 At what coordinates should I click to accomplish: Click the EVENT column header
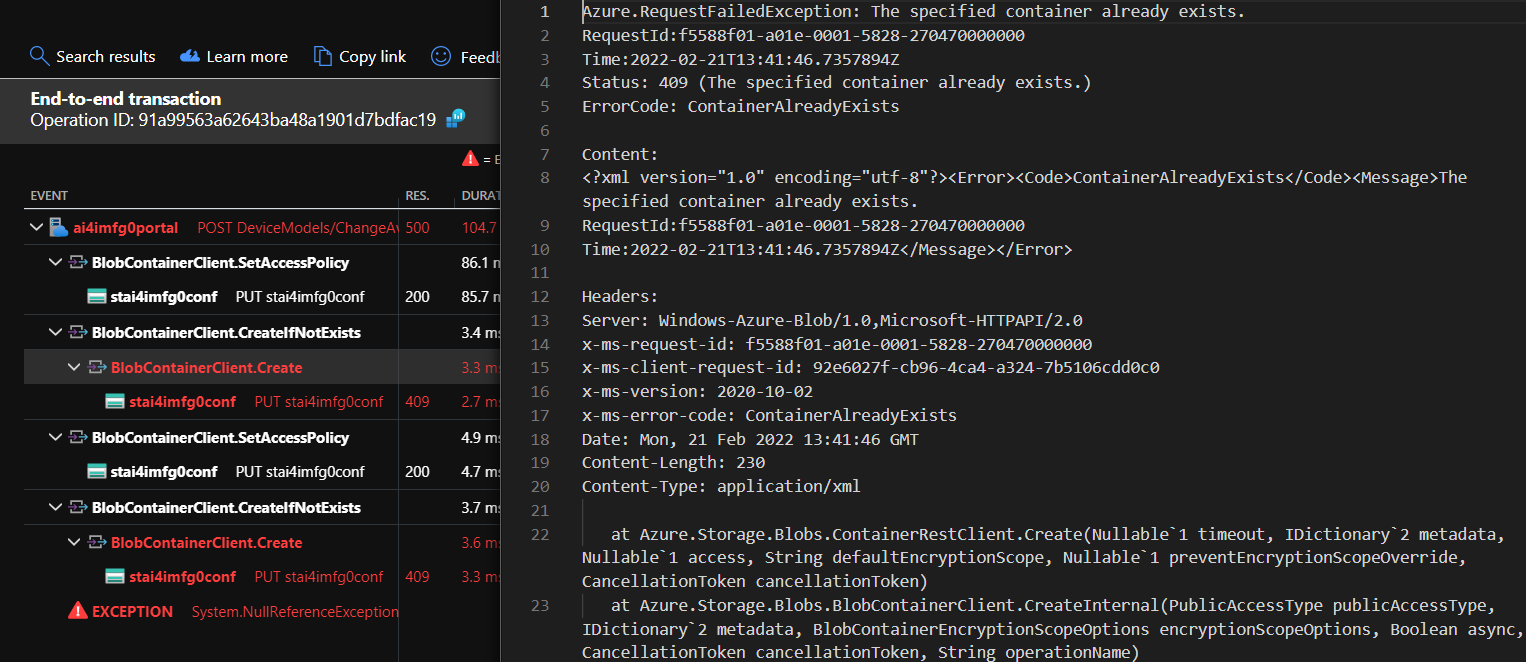coord(49,196)
